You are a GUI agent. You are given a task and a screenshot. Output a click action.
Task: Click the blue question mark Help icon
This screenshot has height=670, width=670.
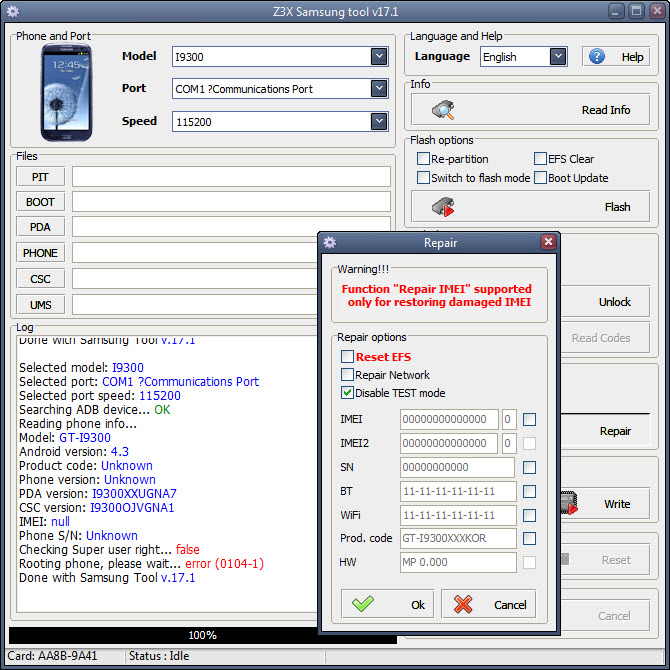tap(597, 56)
